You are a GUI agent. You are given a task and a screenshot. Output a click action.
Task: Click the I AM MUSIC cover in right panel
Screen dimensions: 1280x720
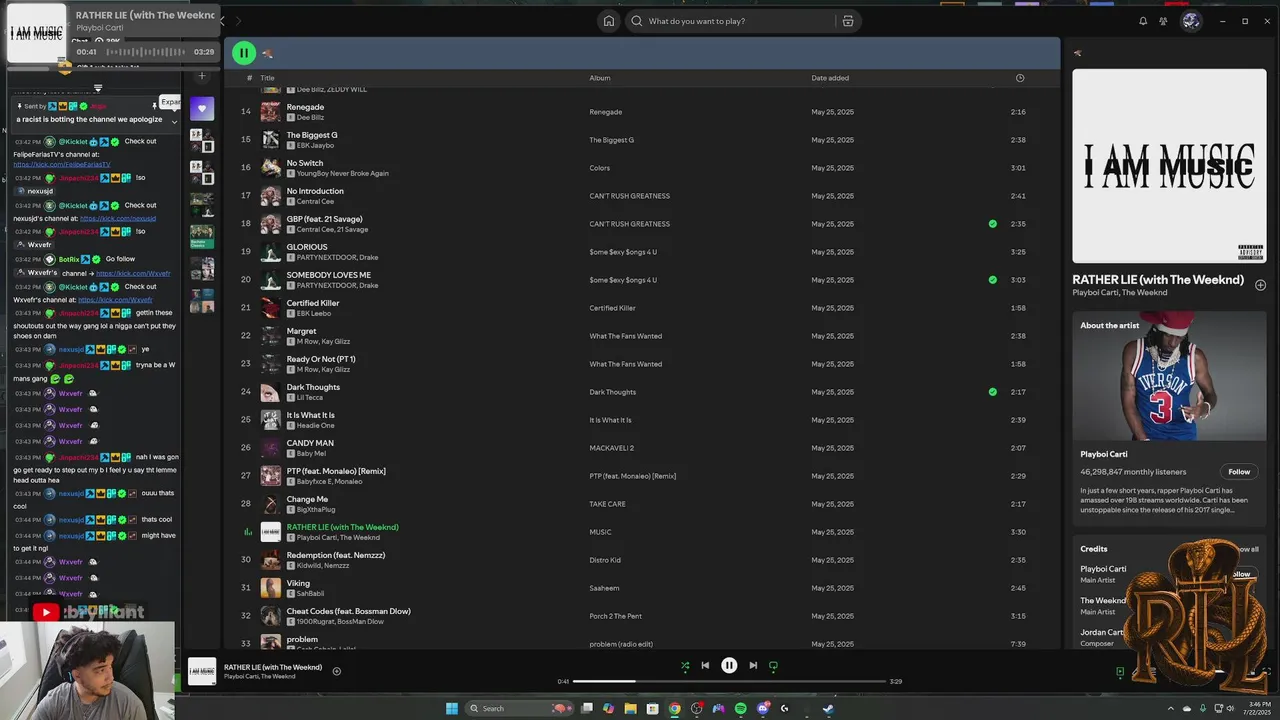1169,166
